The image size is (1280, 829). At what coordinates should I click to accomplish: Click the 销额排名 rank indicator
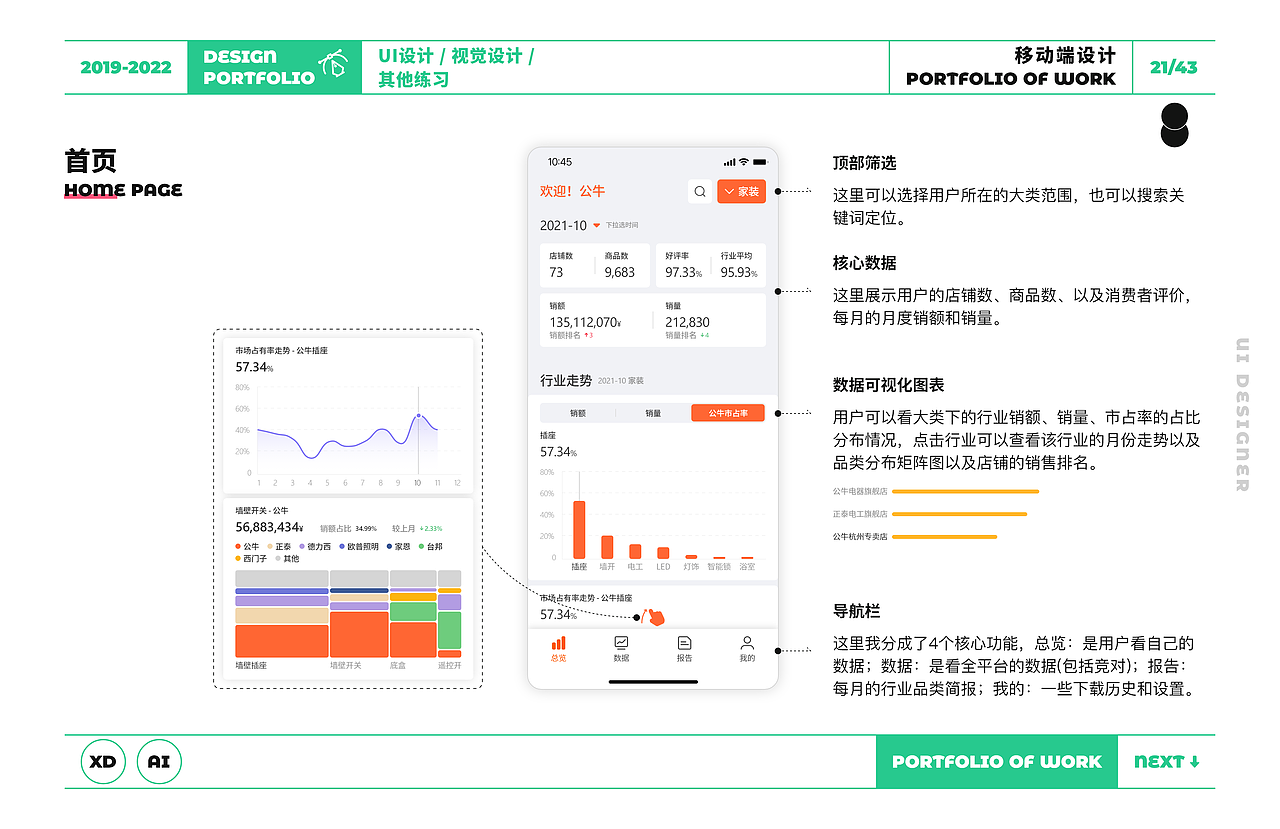[571, 336]
